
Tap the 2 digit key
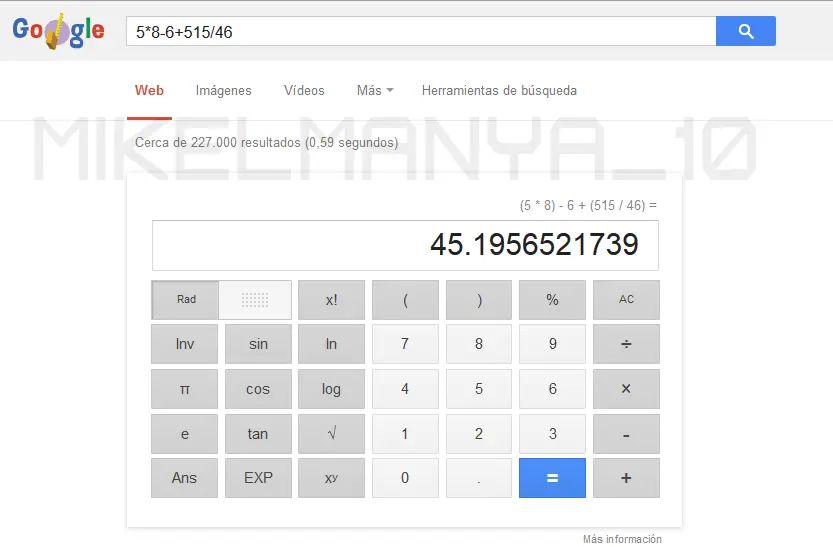[x=479, y=434]
